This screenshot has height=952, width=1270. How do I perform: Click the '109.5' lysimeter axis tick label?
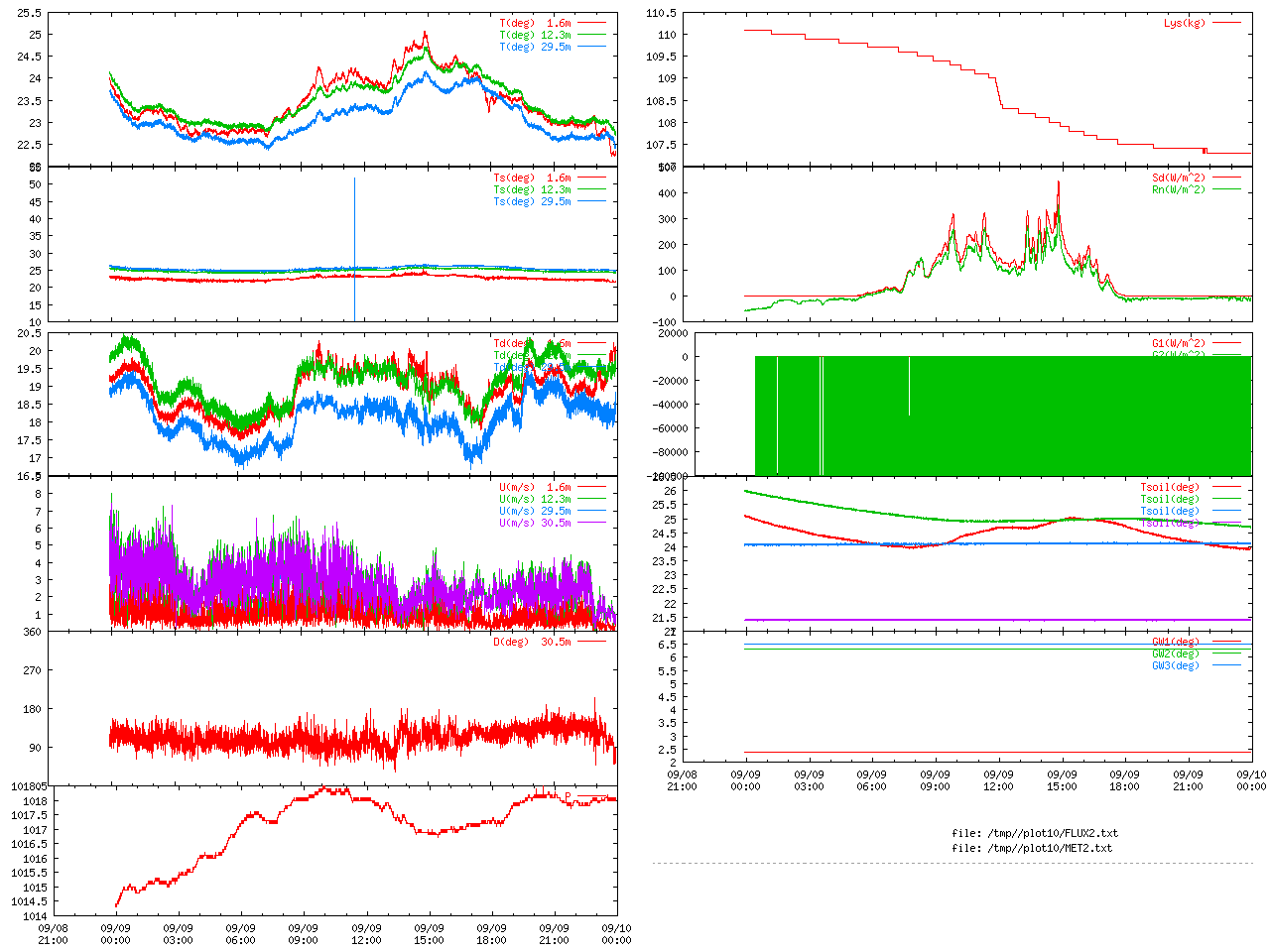(x=662, y=57)
